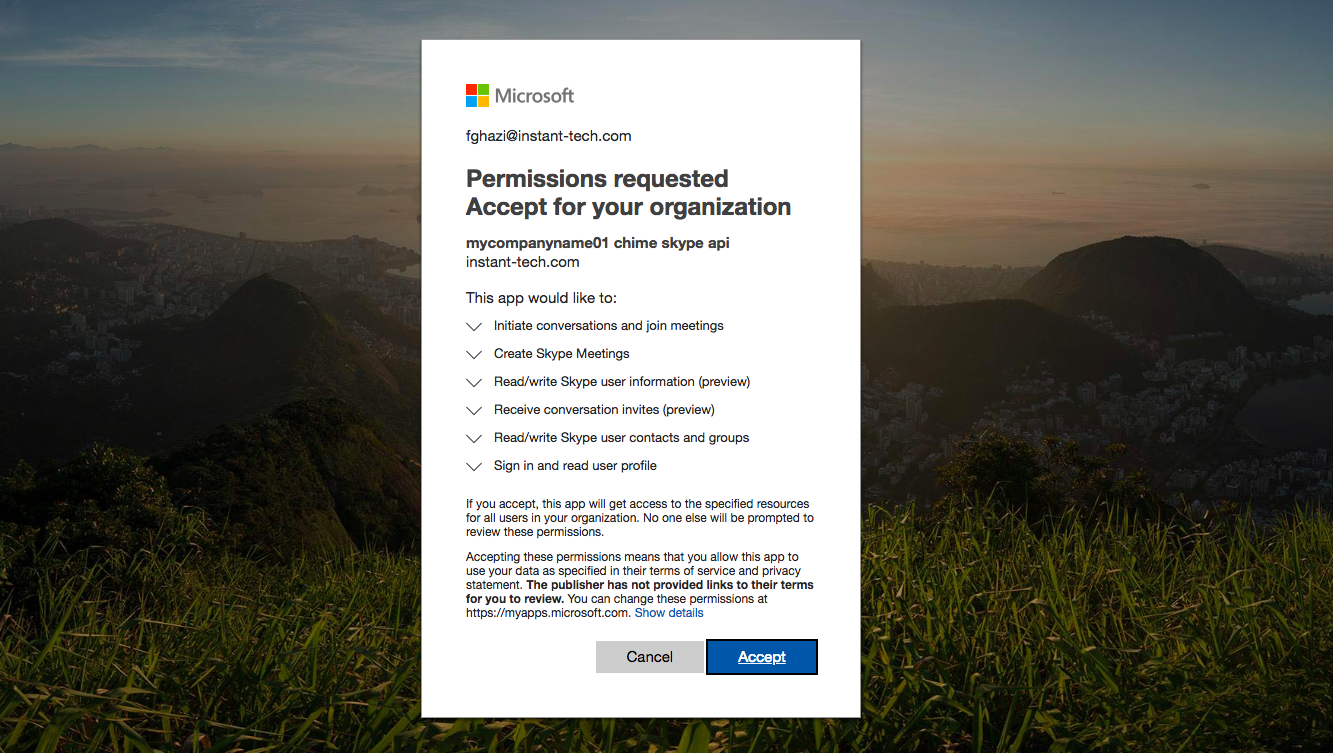
Task: Click the Accept button
Action: pos(762,657)
